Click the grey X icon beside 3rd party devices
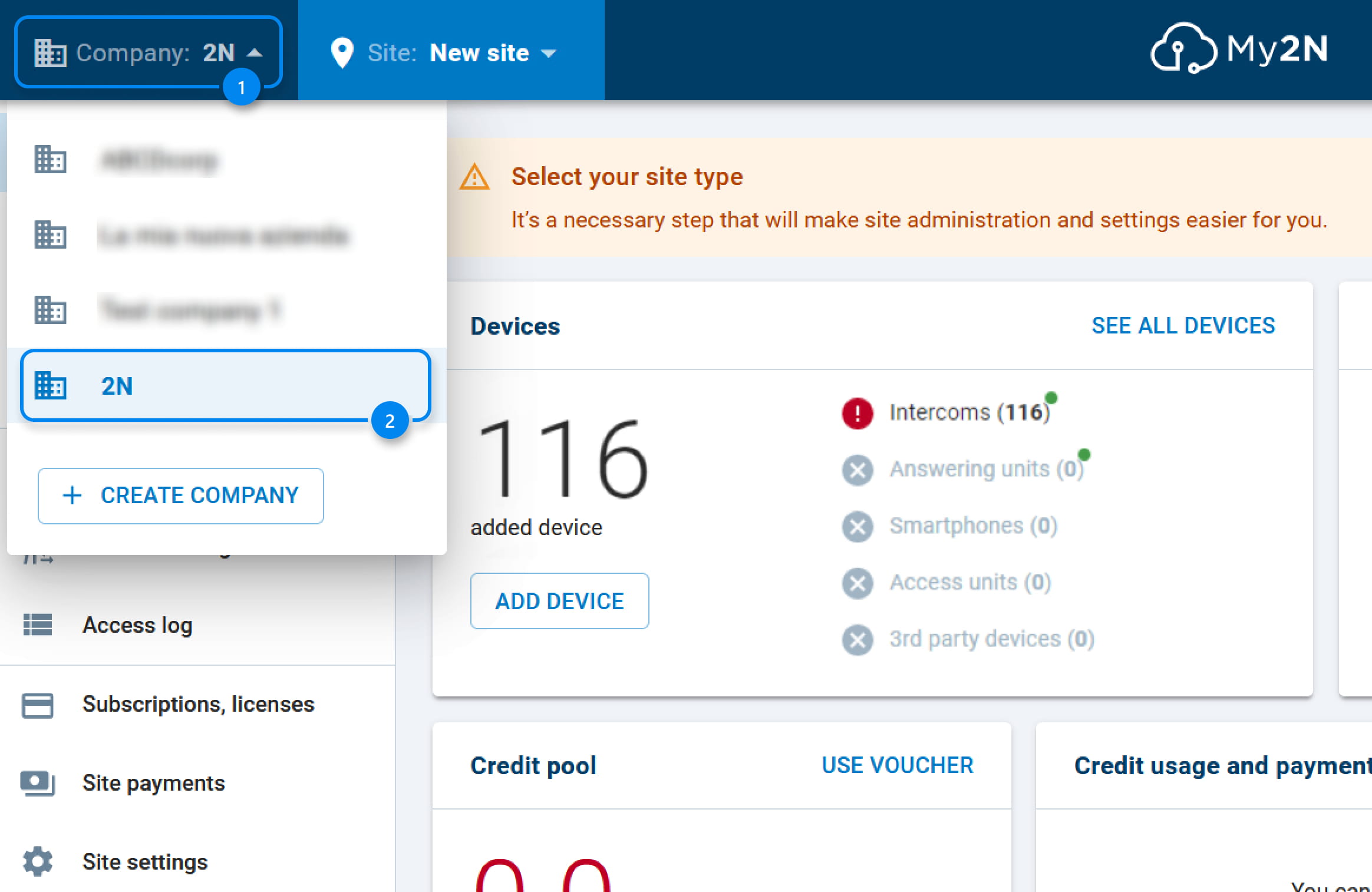This screenshot has width=1372, height=892. 857,639
